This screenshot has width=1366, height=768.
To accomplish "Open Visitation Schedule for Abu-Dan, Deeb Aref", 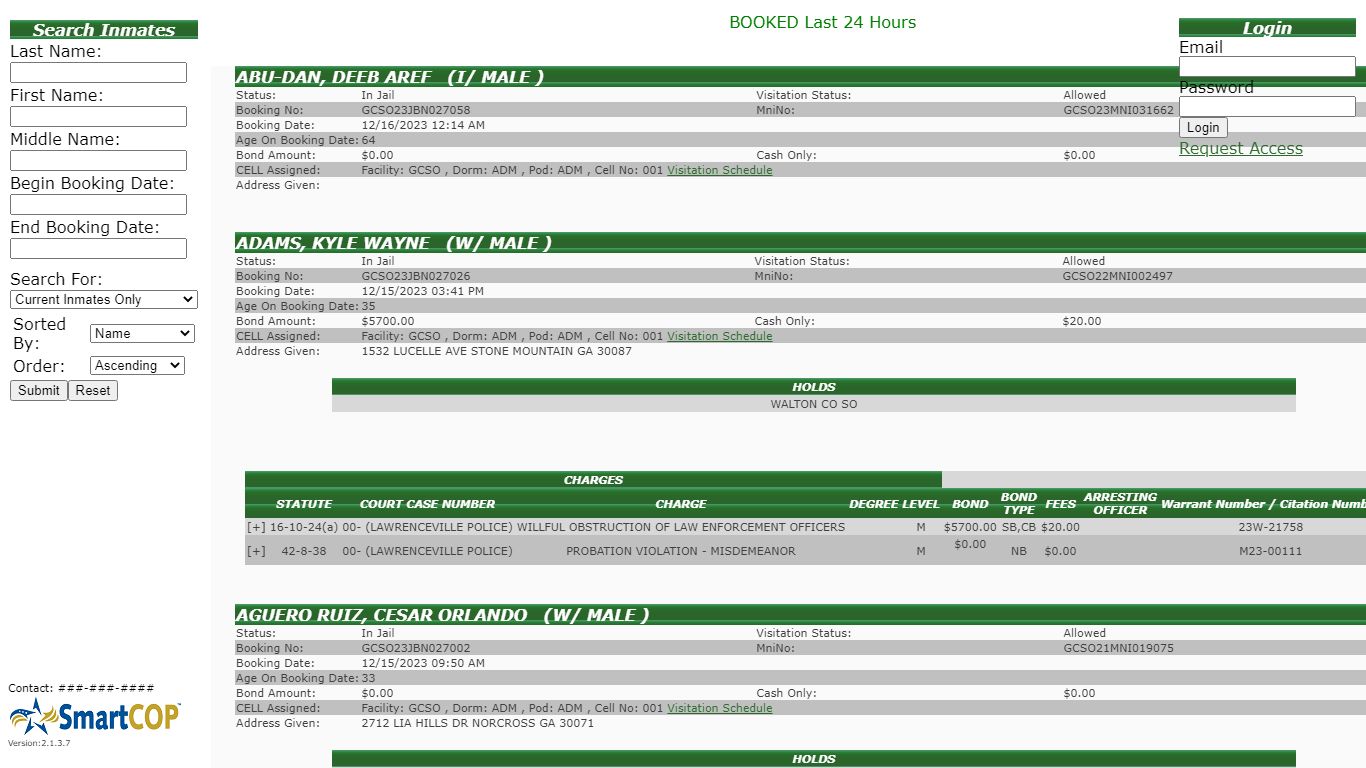I will [720, 170].
